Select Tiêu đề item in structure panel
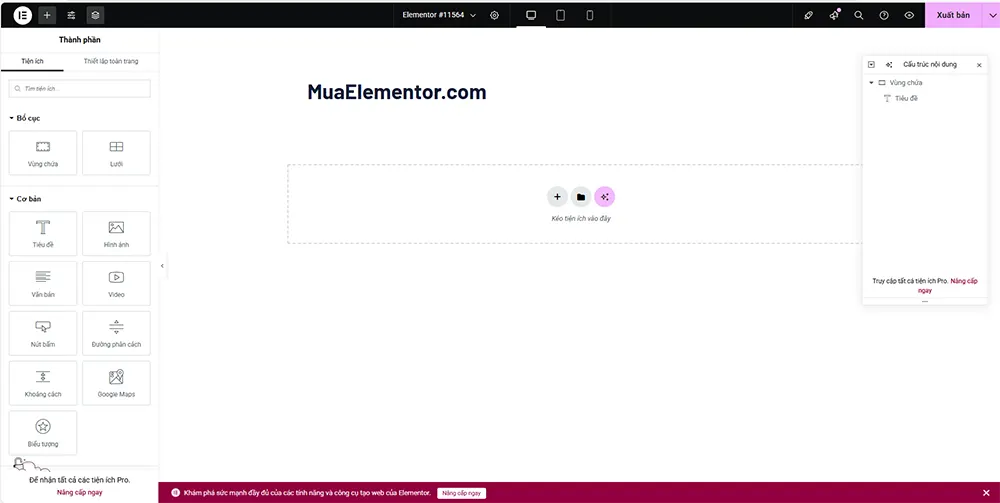The image size is (1000, 503). [x=906, y=98]
